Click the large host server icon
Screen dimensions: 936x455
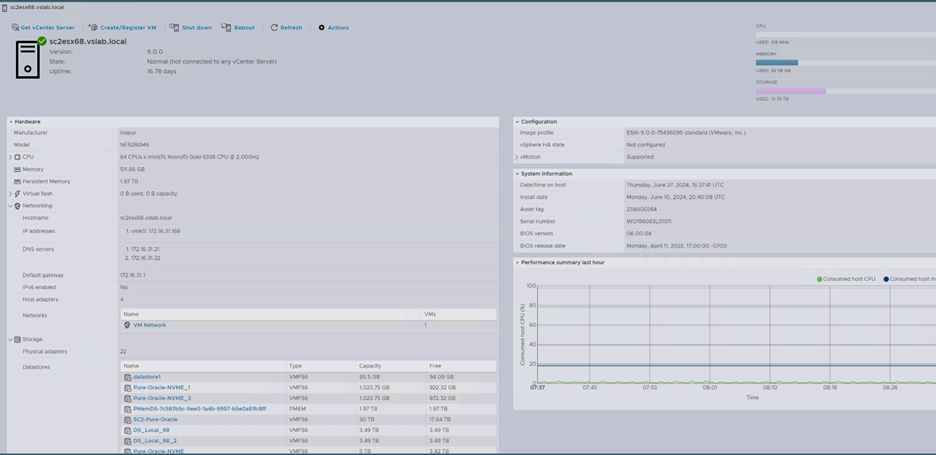click(28, 59)
